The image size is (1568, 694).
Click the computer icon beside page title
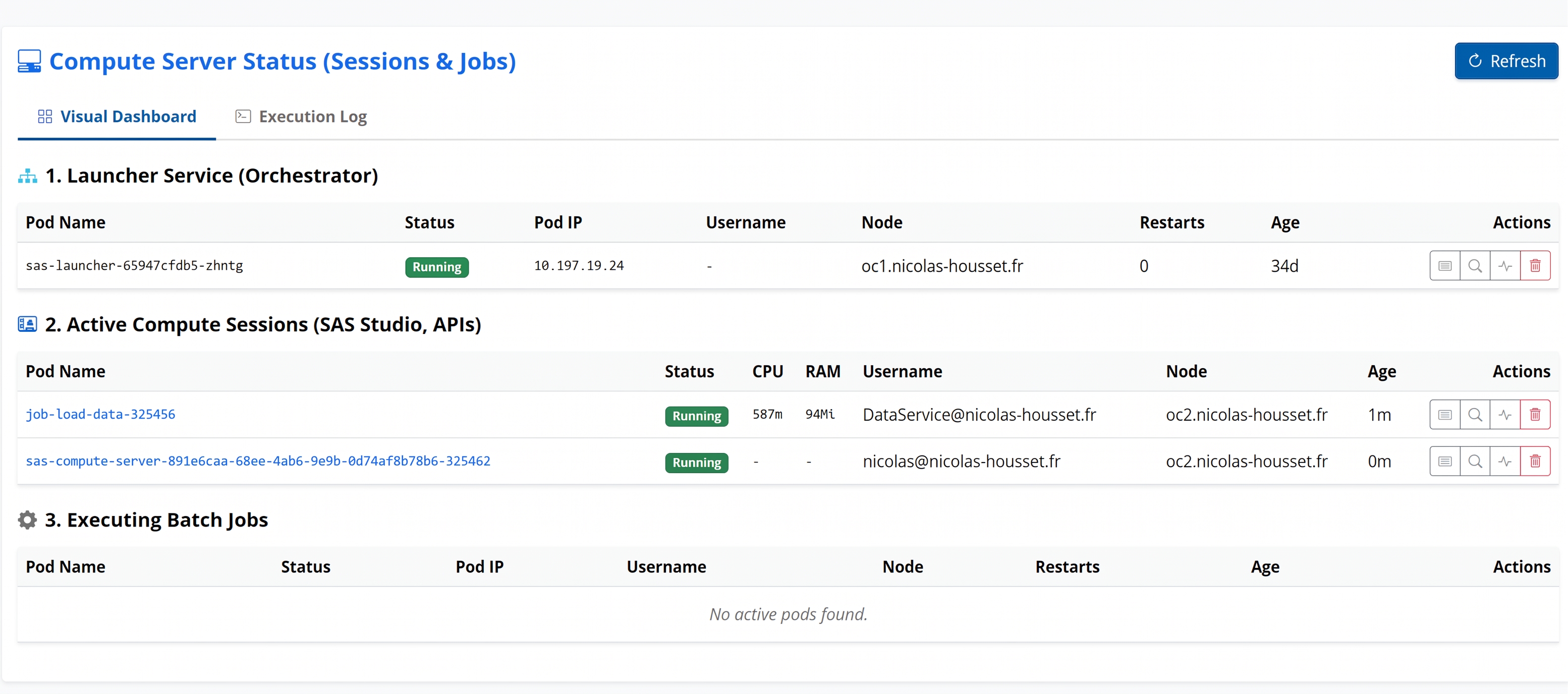(x=29, y=62)
